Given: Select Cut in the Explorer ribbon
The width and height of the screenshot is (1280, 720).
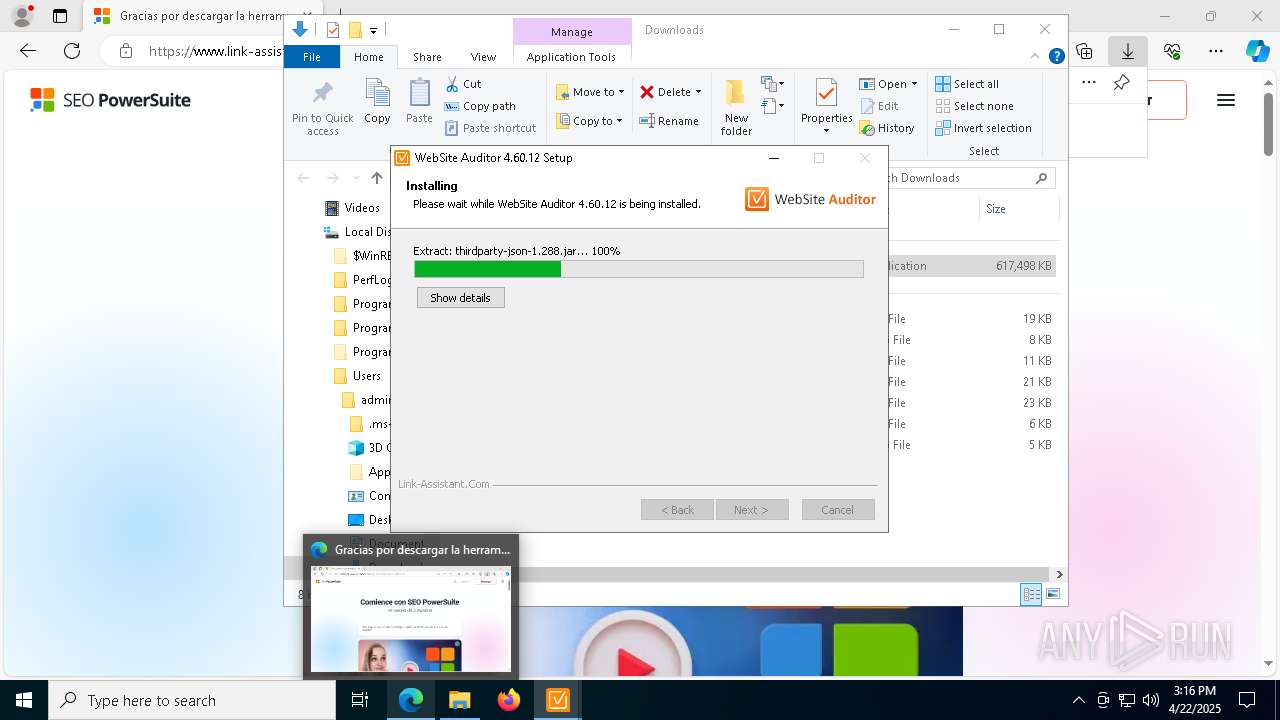Looking at the screenshot, I should [463, 84].
